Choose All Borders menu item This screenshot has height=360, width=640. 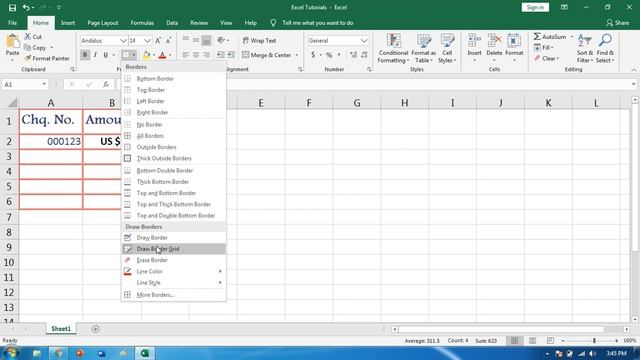(174, 136)
